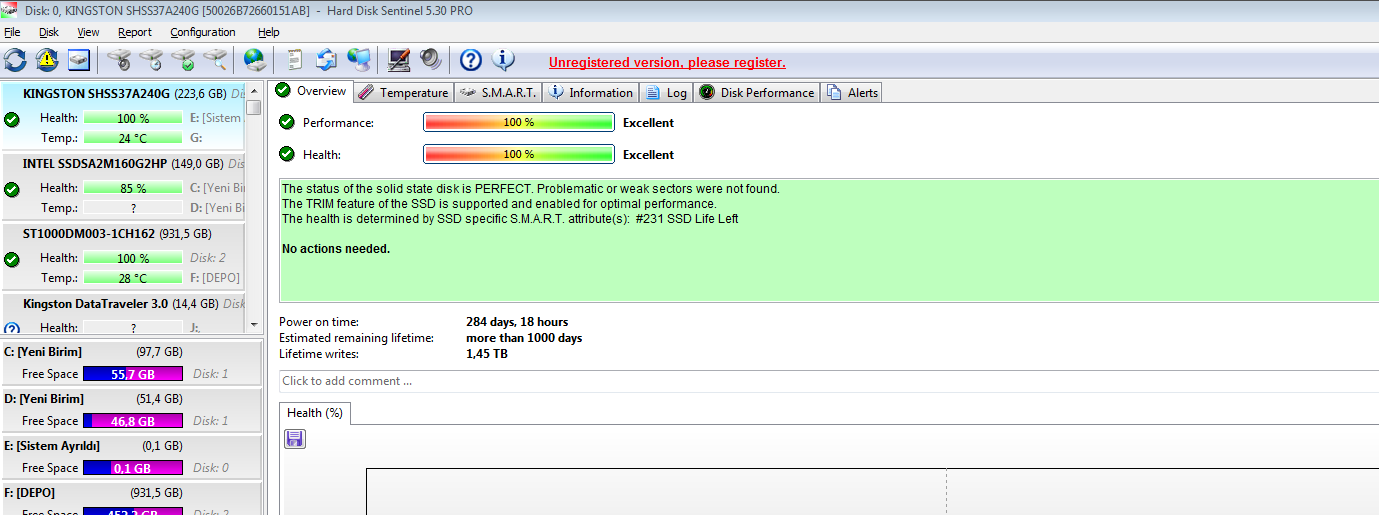Click the disk icon with clock

pyautogui.click(x=151, y=60)
